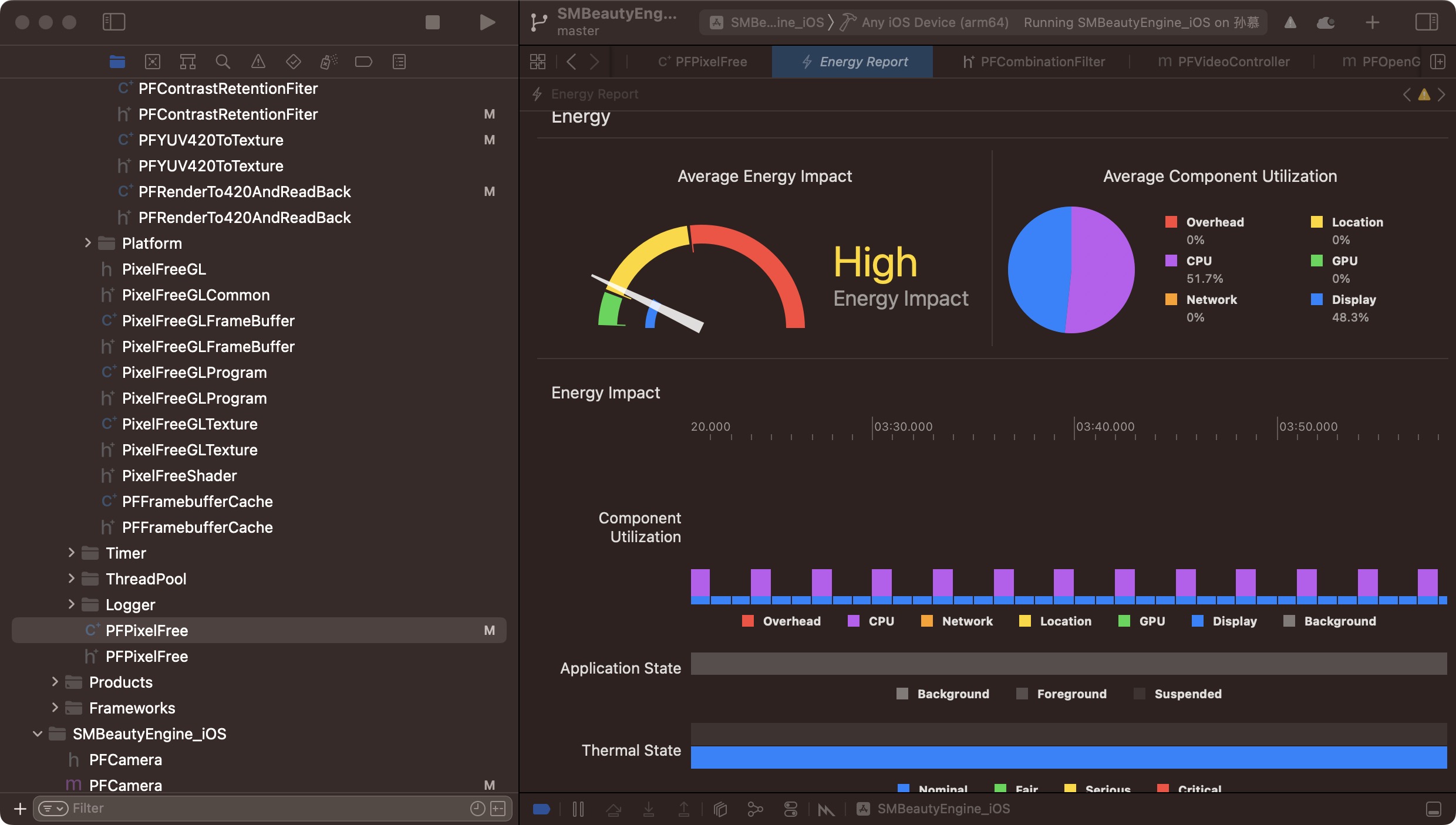Stop the running app
1456x825 pixels.
[x=432, y=22]
